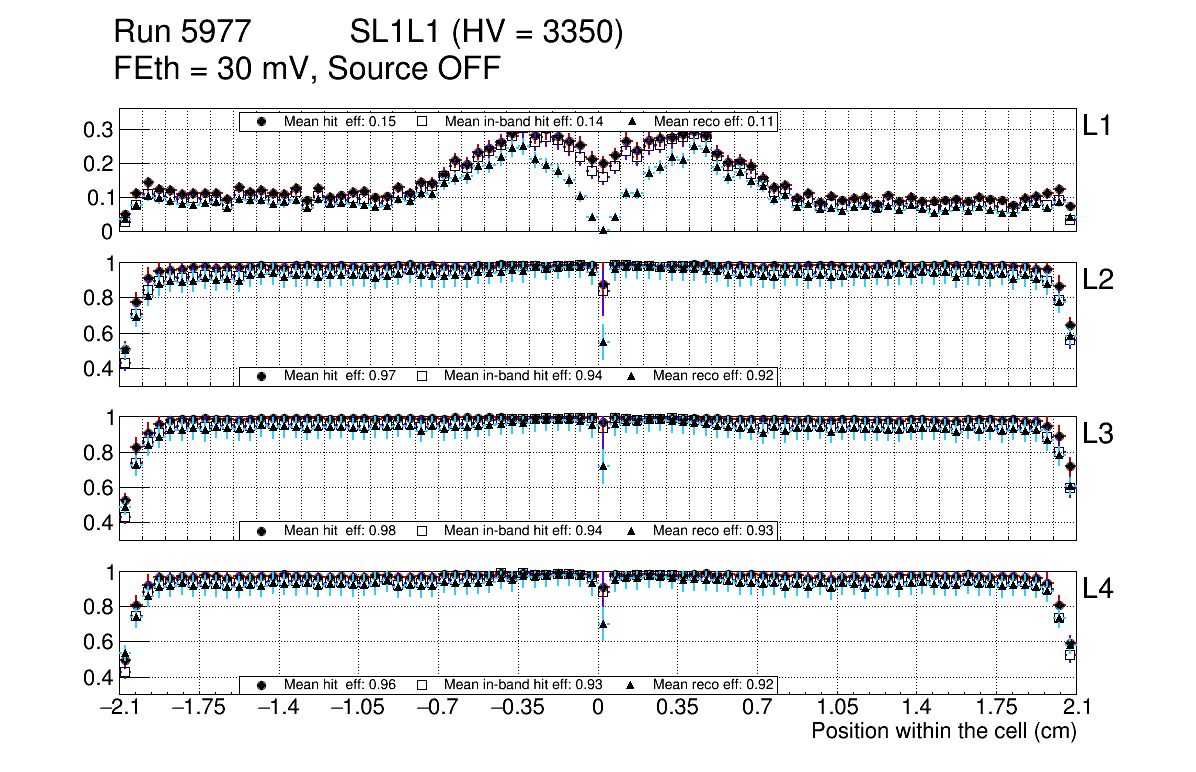Screen dimensions: 1196x772
Task: Click the 'Position within the cell (cm)' axis label
Action: click(x=943, y=731)
